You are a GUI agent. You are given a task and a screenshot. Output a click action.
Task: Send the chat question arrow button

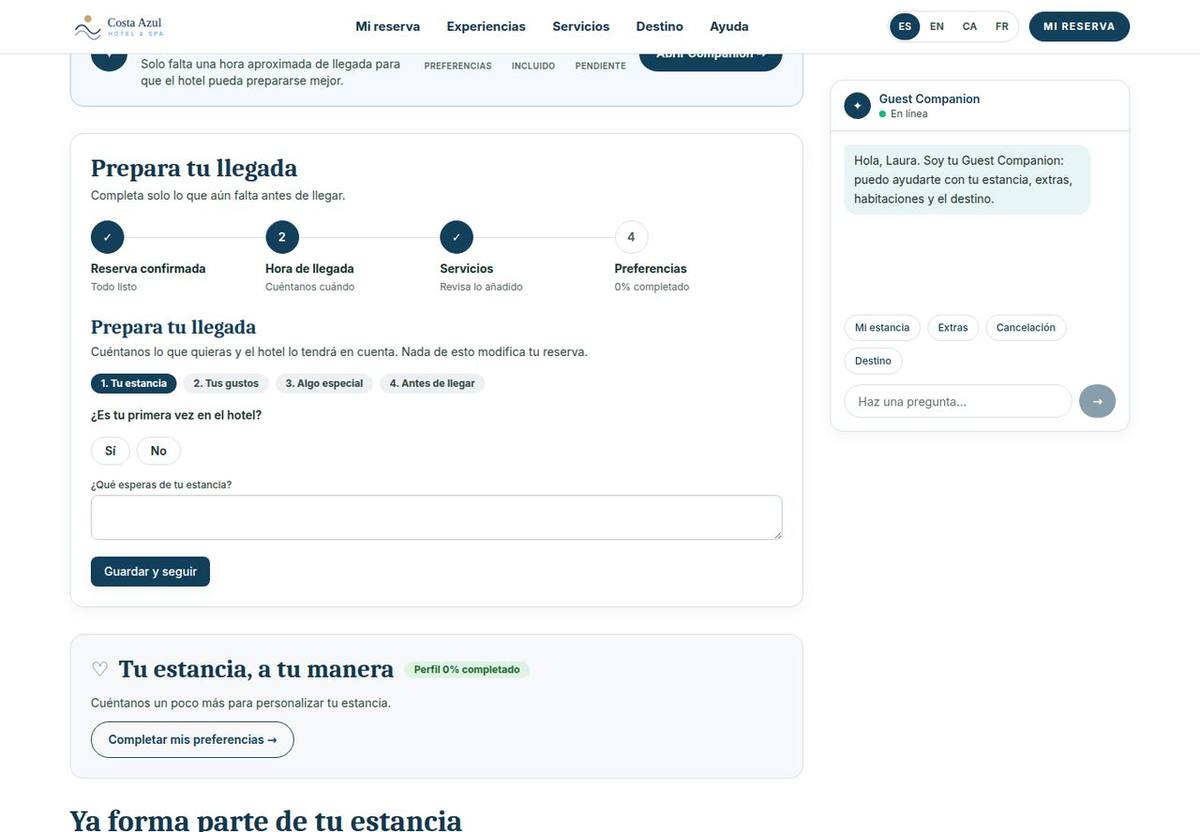click(1097, 401)
